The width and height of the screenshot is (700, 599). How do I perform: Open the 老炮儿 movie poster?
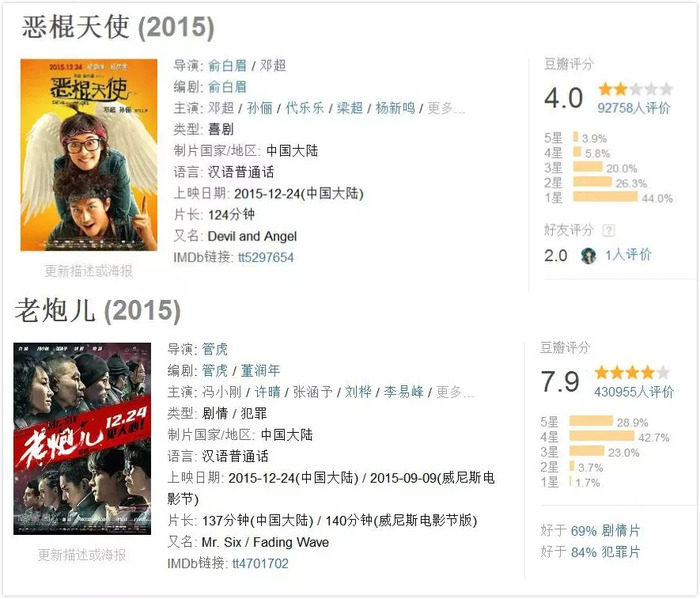(x=82, y=438)
